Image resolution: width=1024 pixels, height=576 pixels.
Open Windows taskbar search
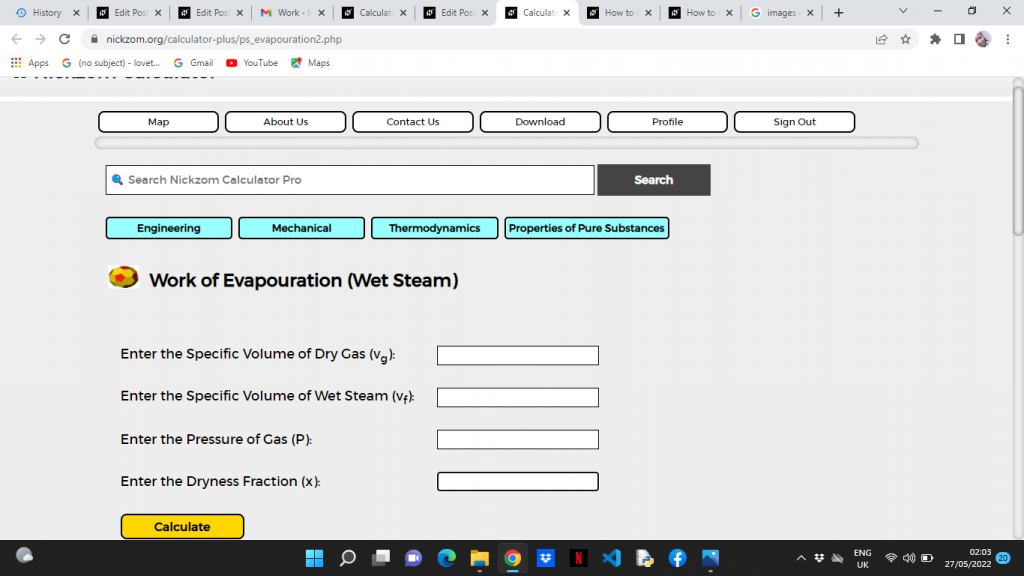click(x=347, y=558)
